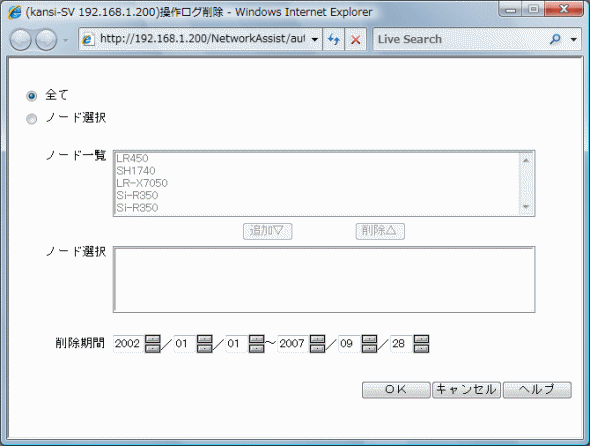The height and width of the screenshot is (446, 590).
Task: Click the start day 01 field
Action: pos(236,344)
